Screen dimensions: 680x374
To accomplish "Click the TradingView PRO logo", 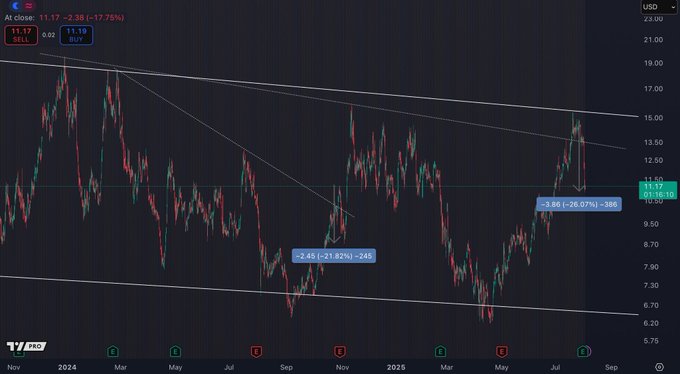I will pos(26,346).
